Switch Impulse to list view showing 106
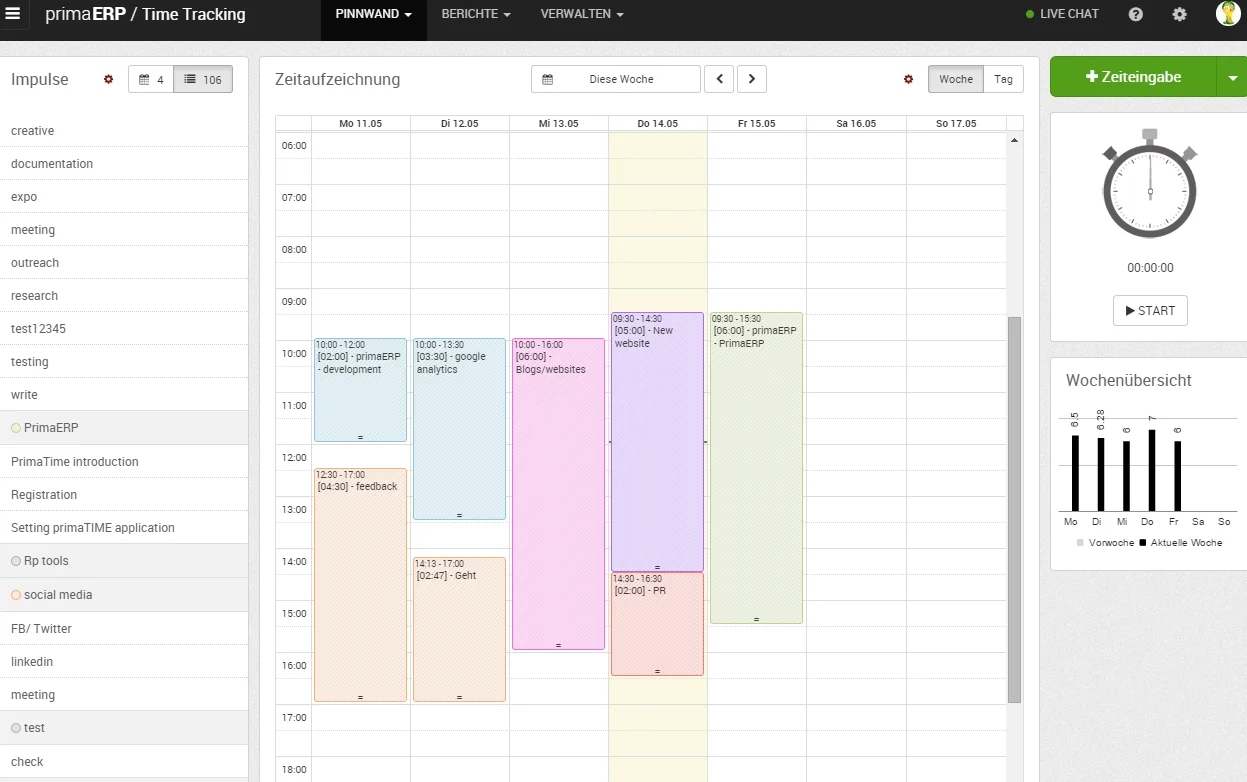This screenshot has height=782, width=1247. click(203, 79)
